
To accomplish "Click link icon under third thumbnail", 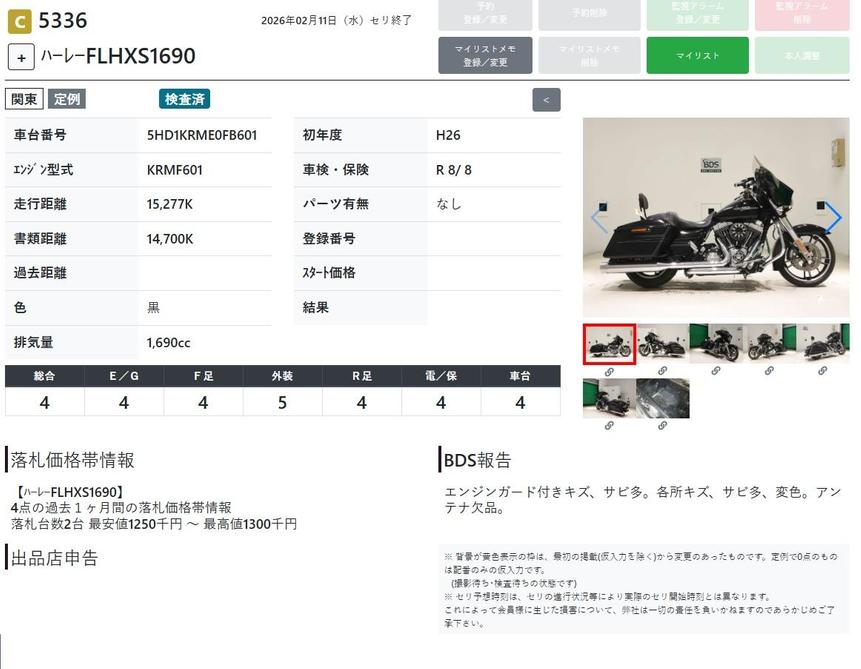I will coord(716,371).
